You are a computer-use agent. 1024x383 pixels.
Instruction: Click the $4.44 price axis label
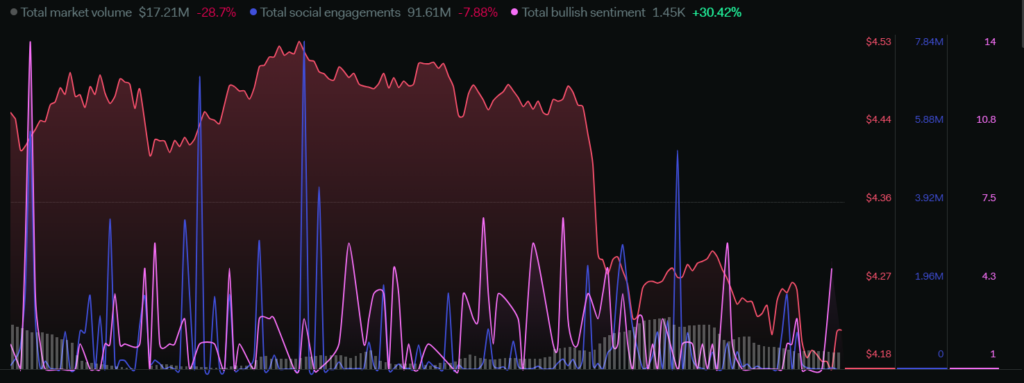click(878, 120)
